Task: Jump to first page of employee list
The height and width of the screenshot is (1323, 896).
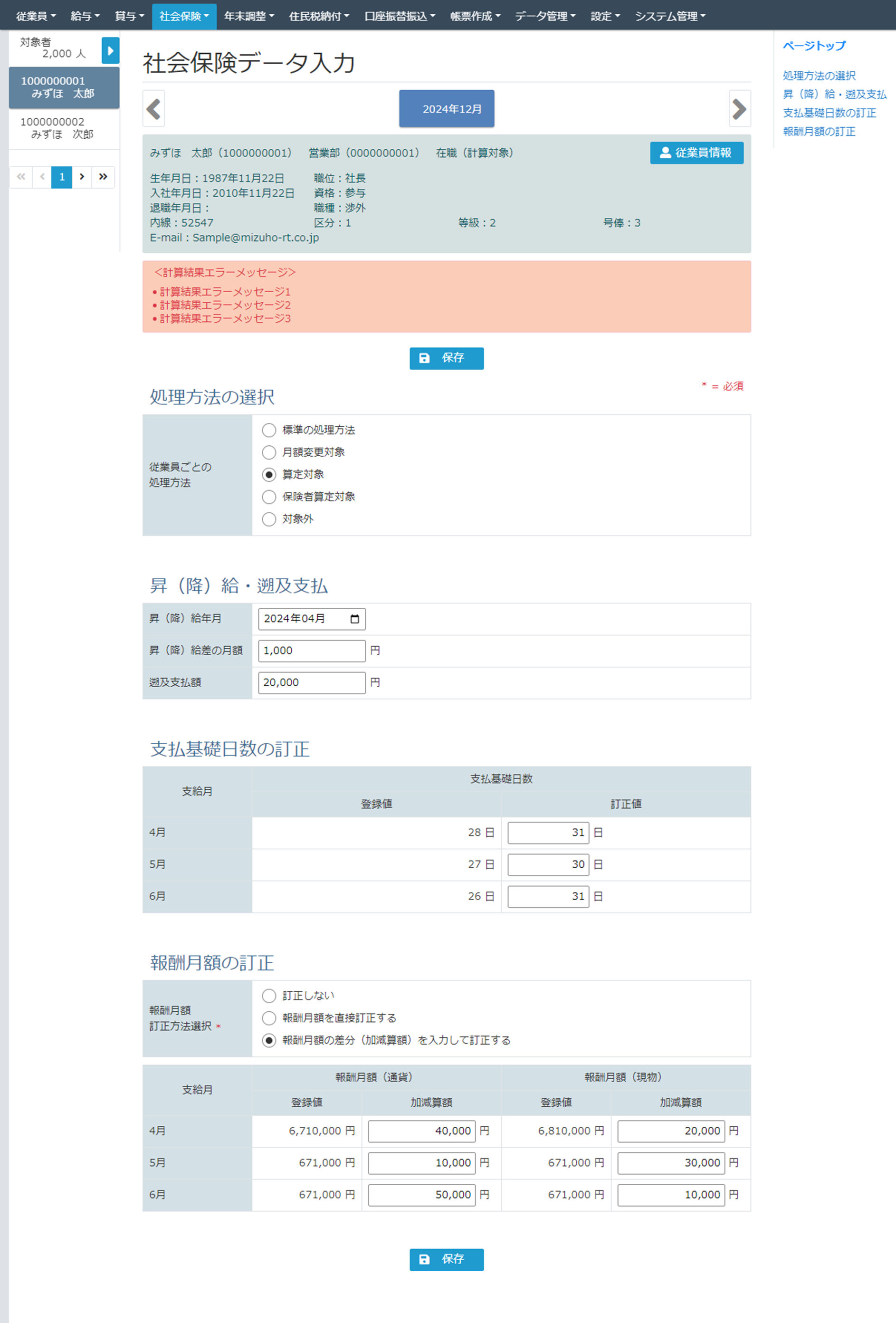Action: 21,176
